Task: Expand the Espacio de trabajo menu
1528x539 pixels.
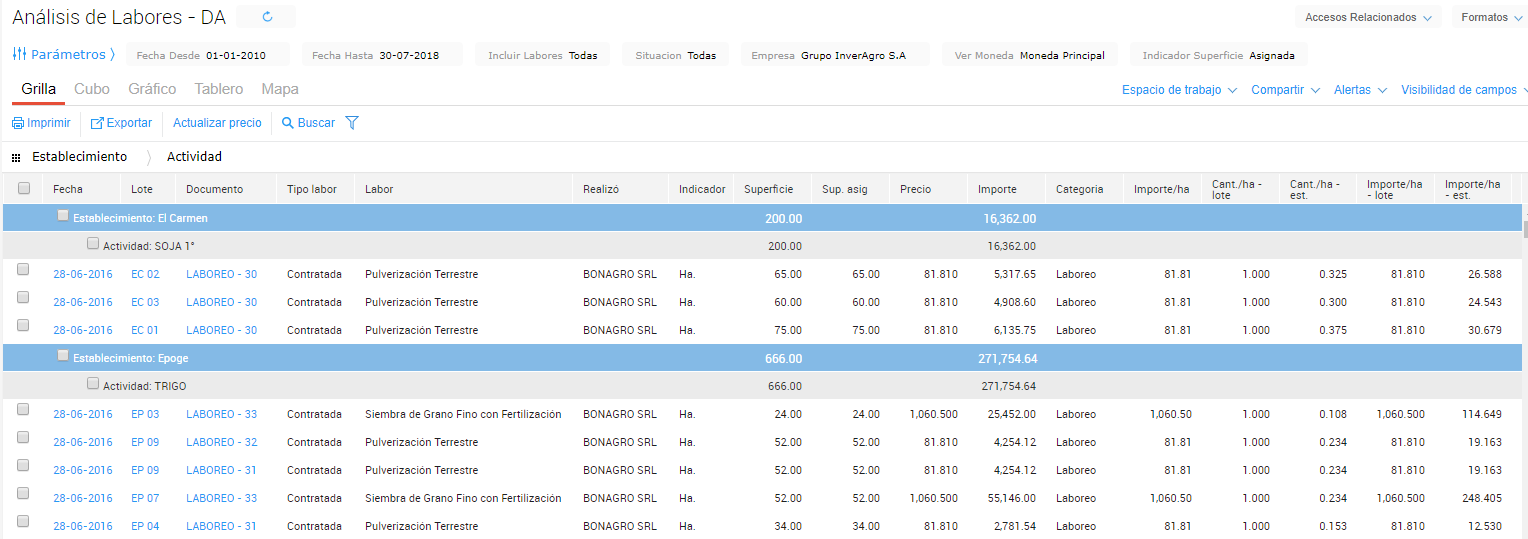Action: [1179, 90]
